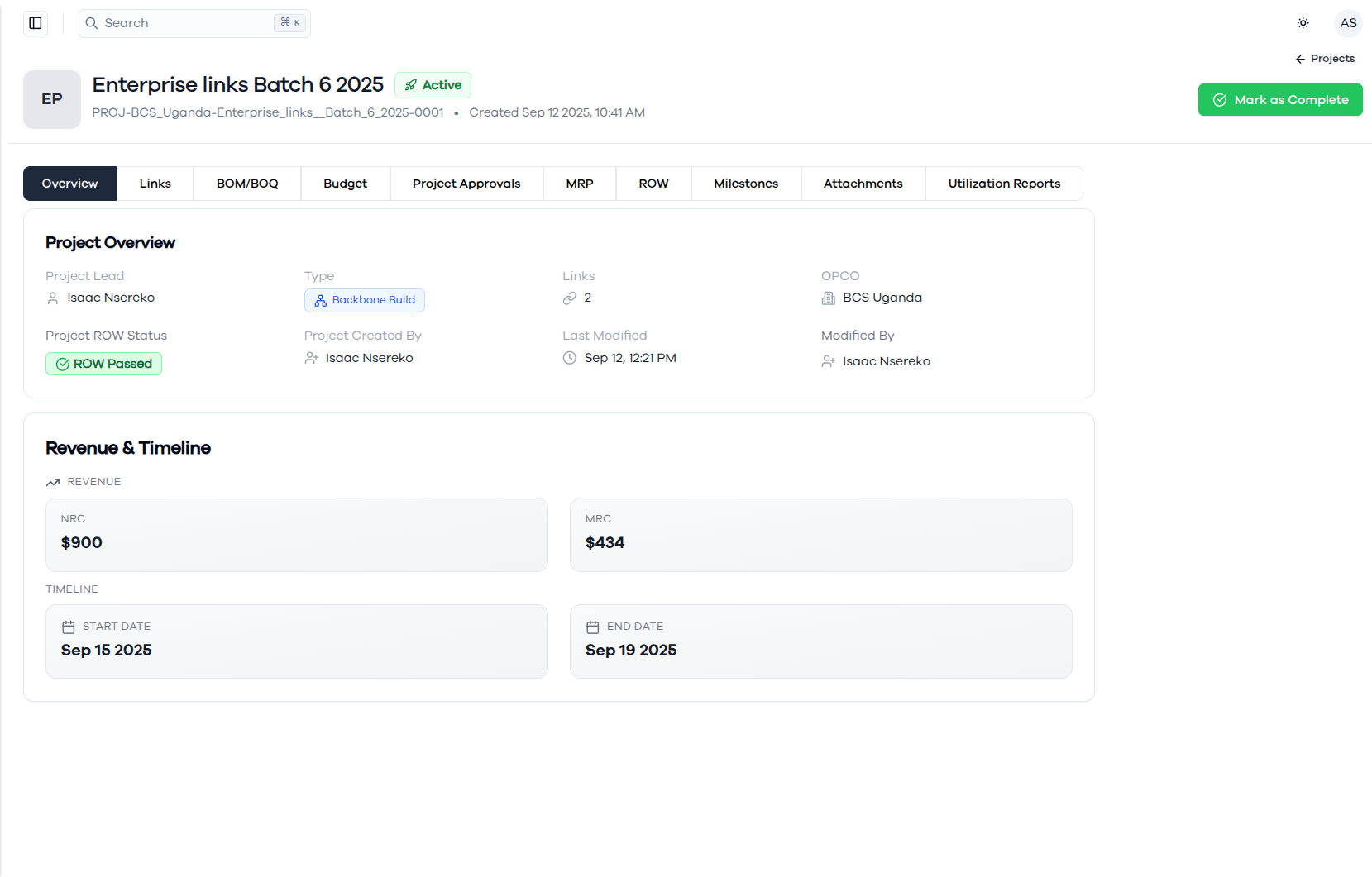Focus the Search input field
The width and height of the screenshot is (1372, 877).
[x=194, y=23]
